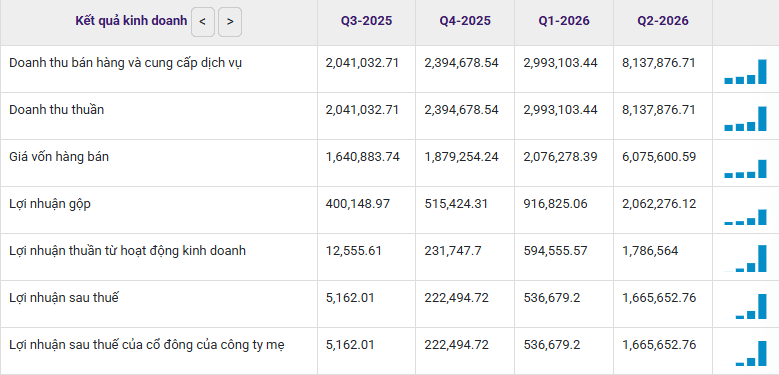
Task: Go to previous quarters with the < button
Action: (203, 22)
